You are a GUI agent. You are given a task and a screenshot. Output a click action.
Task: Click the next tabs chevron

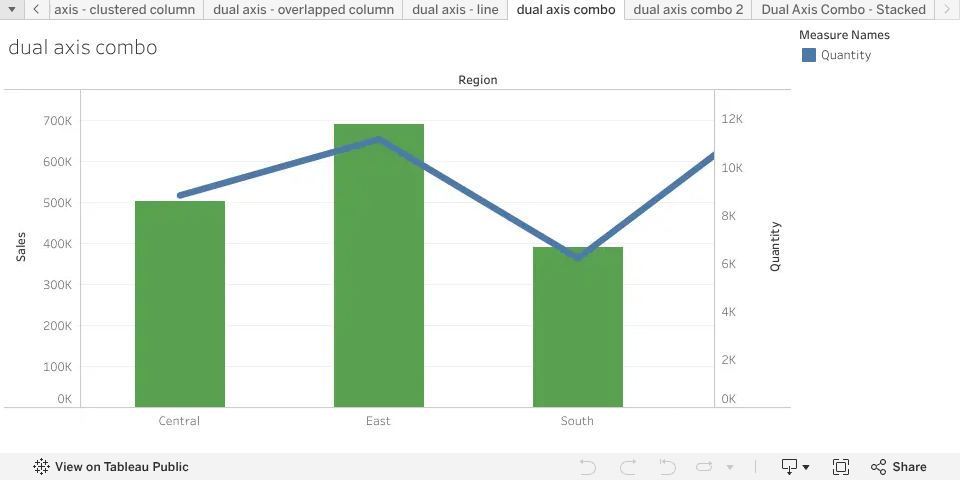(x=947, y=9)
